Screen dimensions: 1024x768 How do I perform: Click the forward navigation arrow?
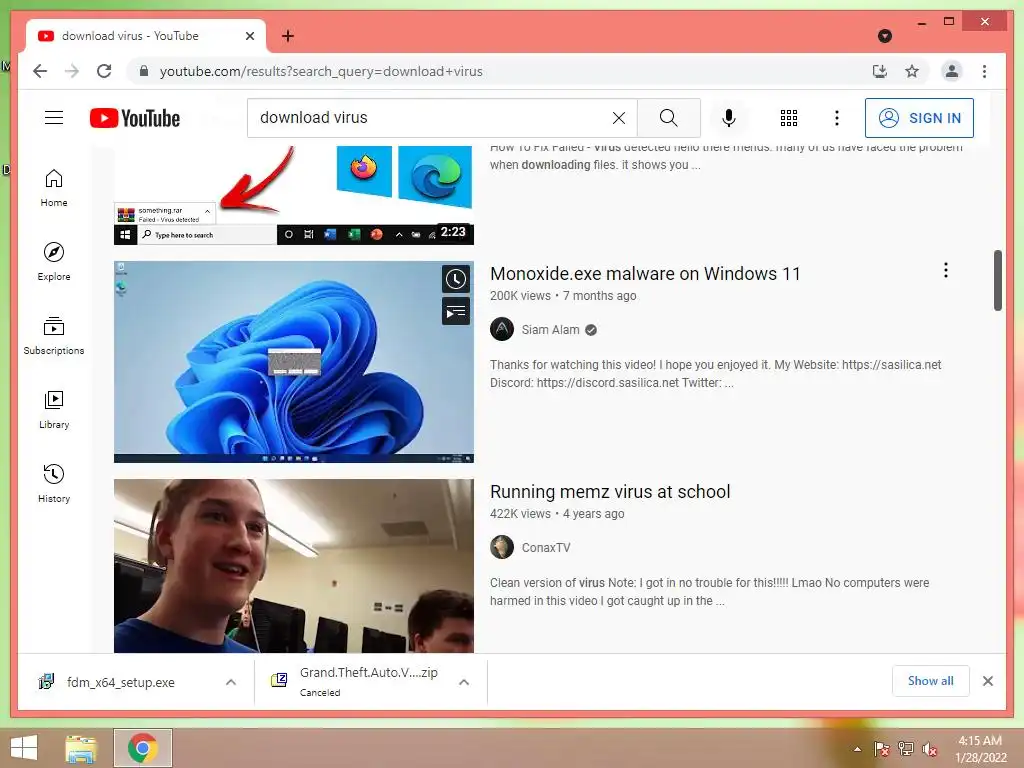(72, 71)
